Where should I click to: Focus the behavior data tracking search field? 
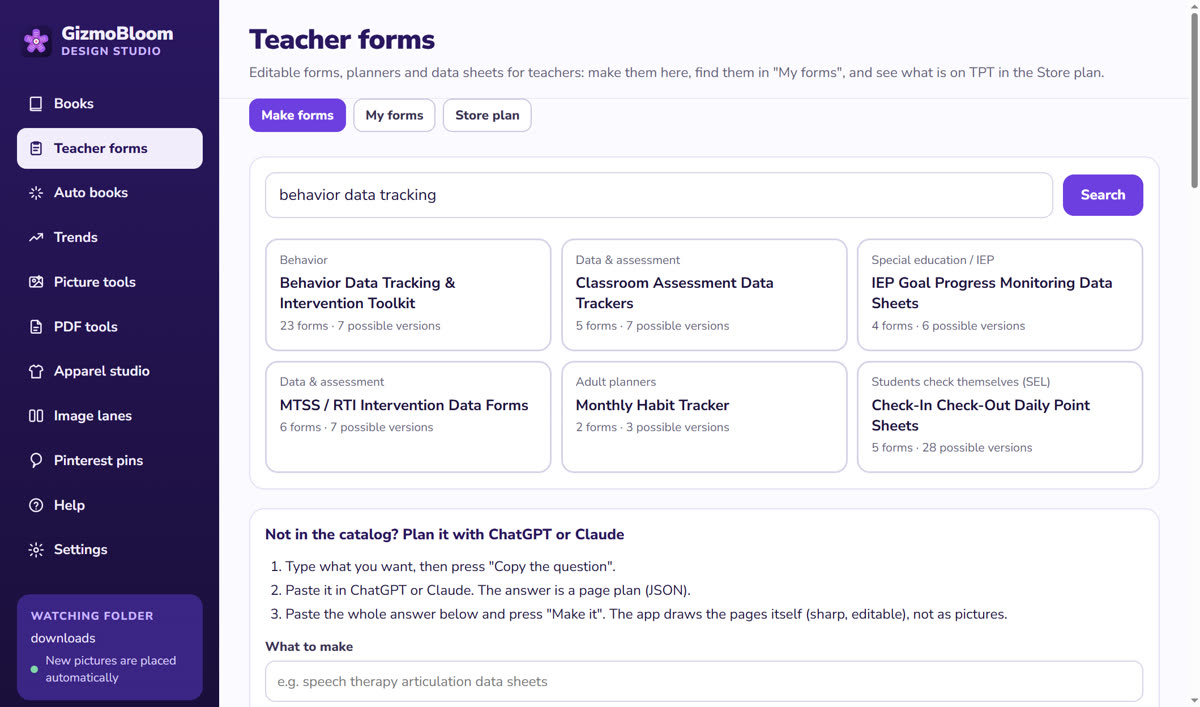659,195
